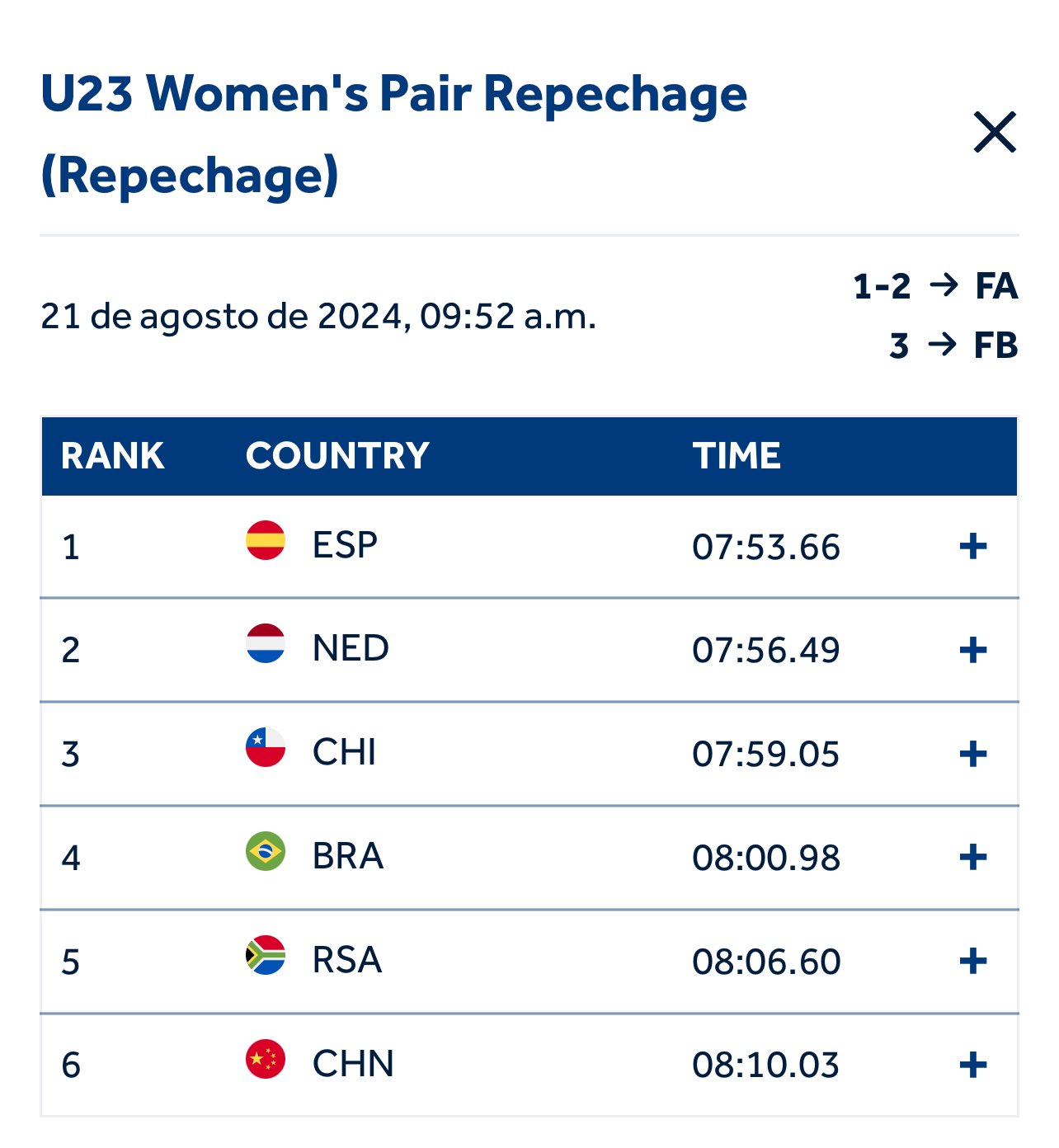Select the NED country code text
This screenshot has height=1148, width=1059.
tap(351, 649)
